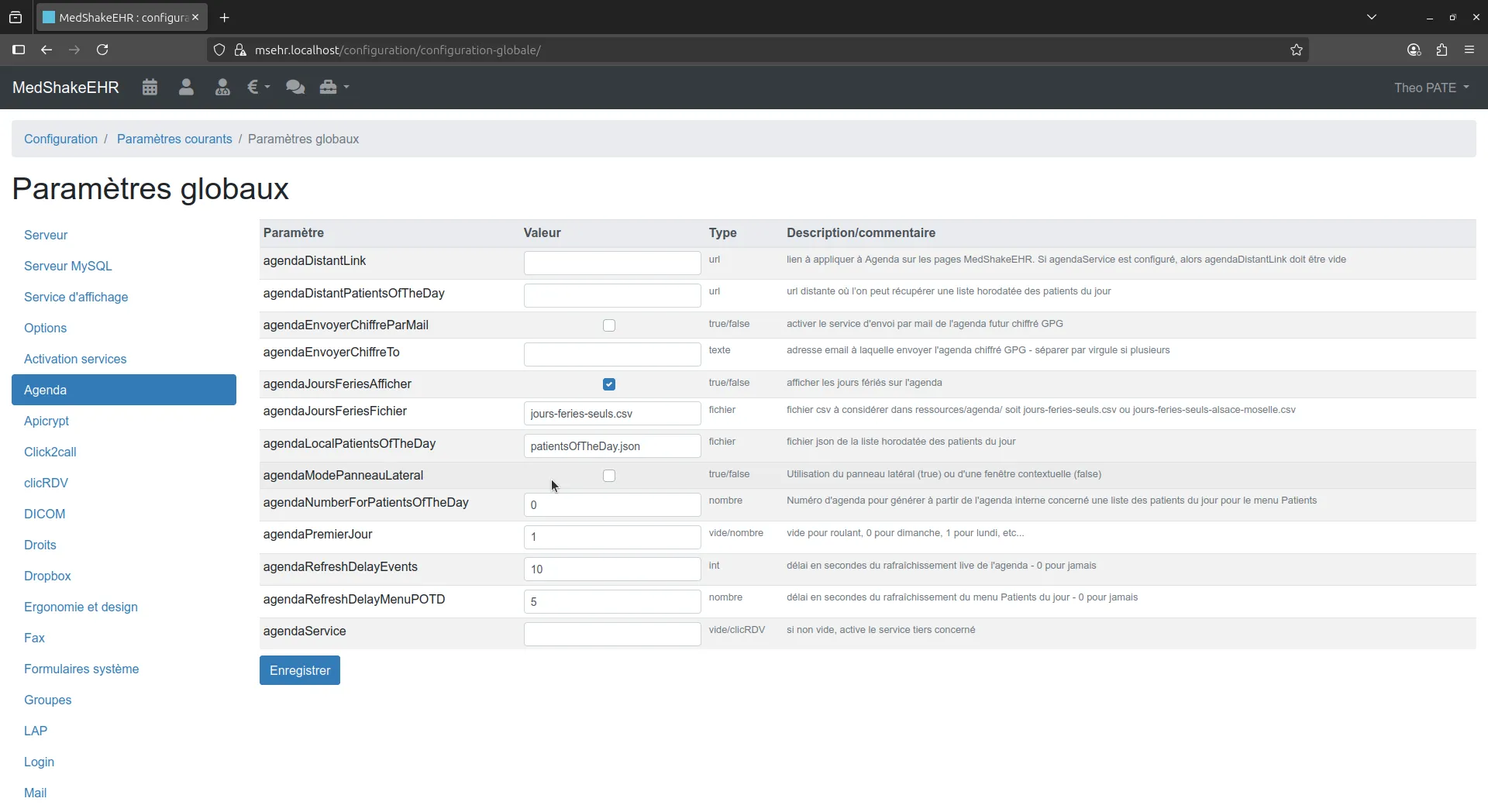
Task: Toggle the agendaModePanneauLateral checkbox
Action: (609, 476)
